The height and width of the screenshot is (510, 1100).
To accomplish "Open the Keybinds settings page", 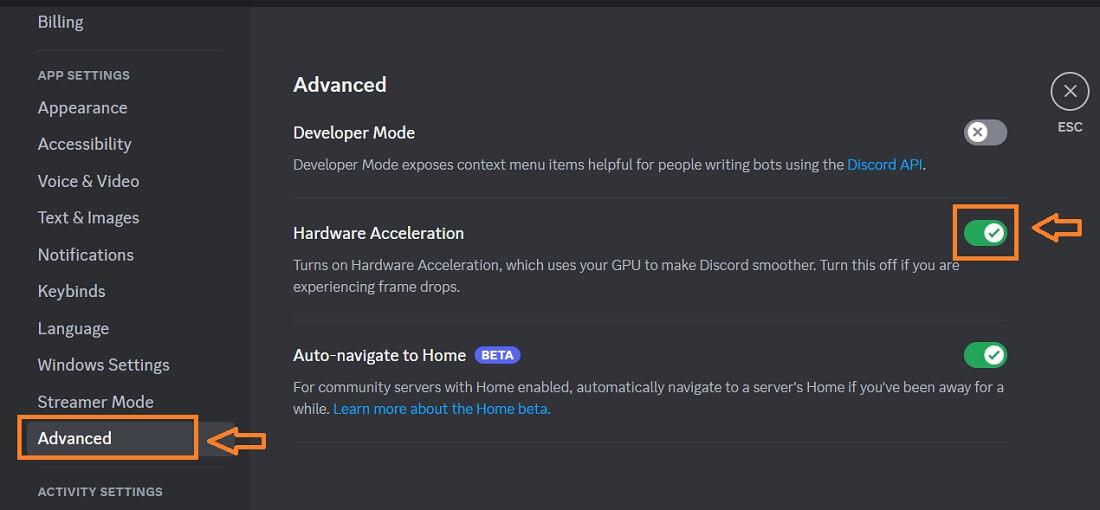I will (x=71, y=291).
